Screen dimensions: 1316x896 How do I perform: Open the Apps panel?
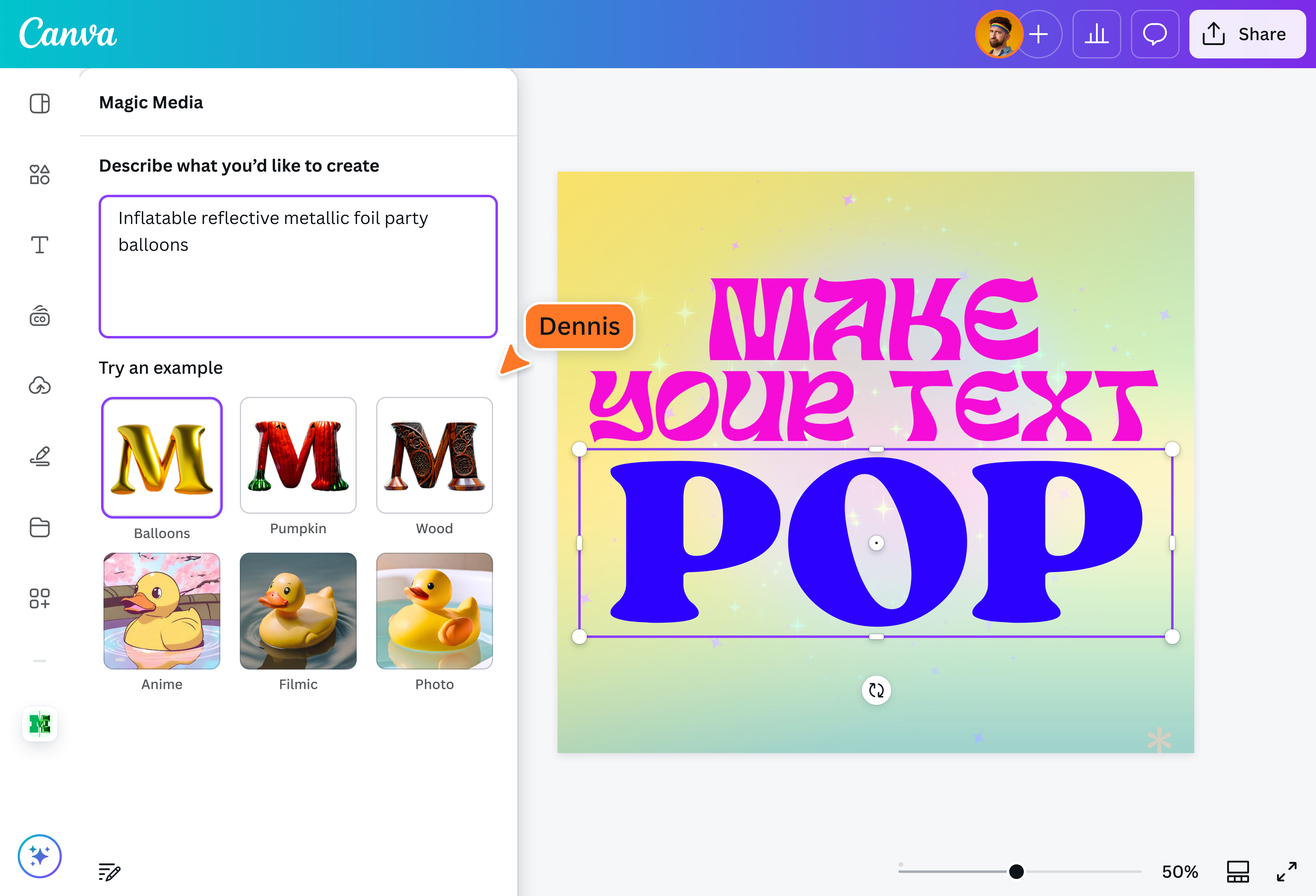click(x=39, y=598)
